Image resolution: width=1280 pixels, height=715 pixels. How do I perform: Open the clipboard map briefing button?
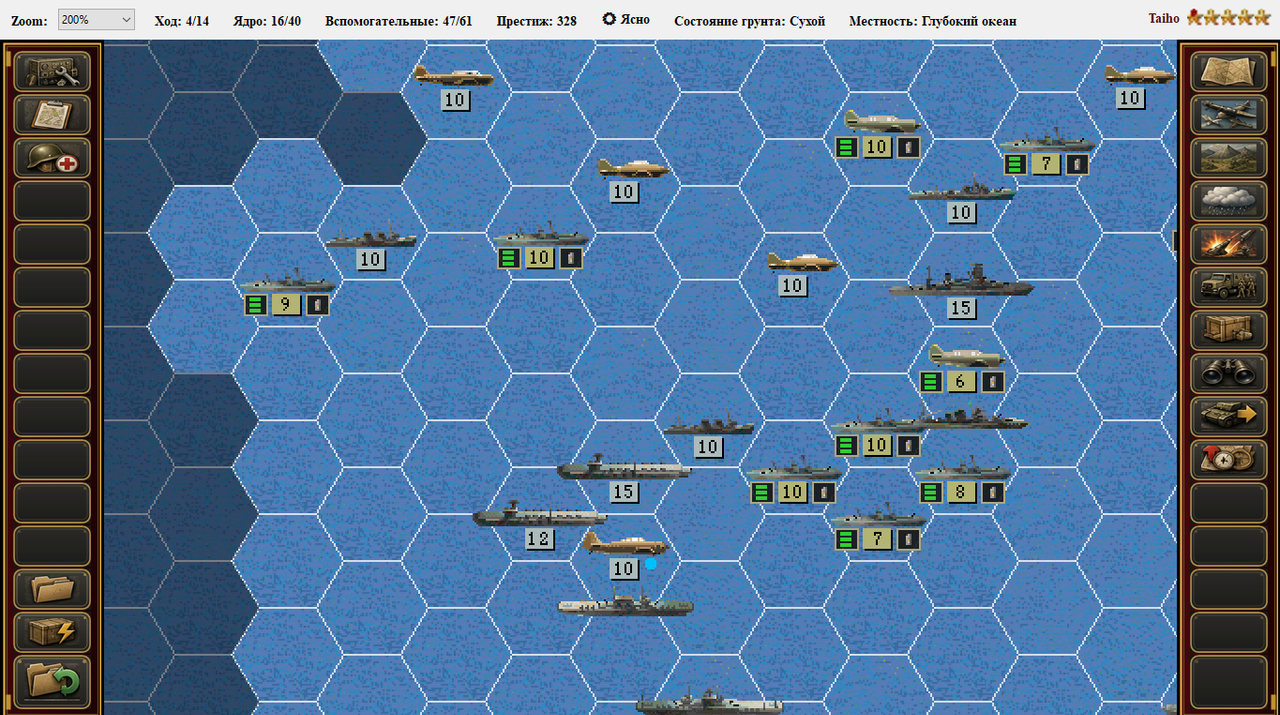click(x=52, y=115)
